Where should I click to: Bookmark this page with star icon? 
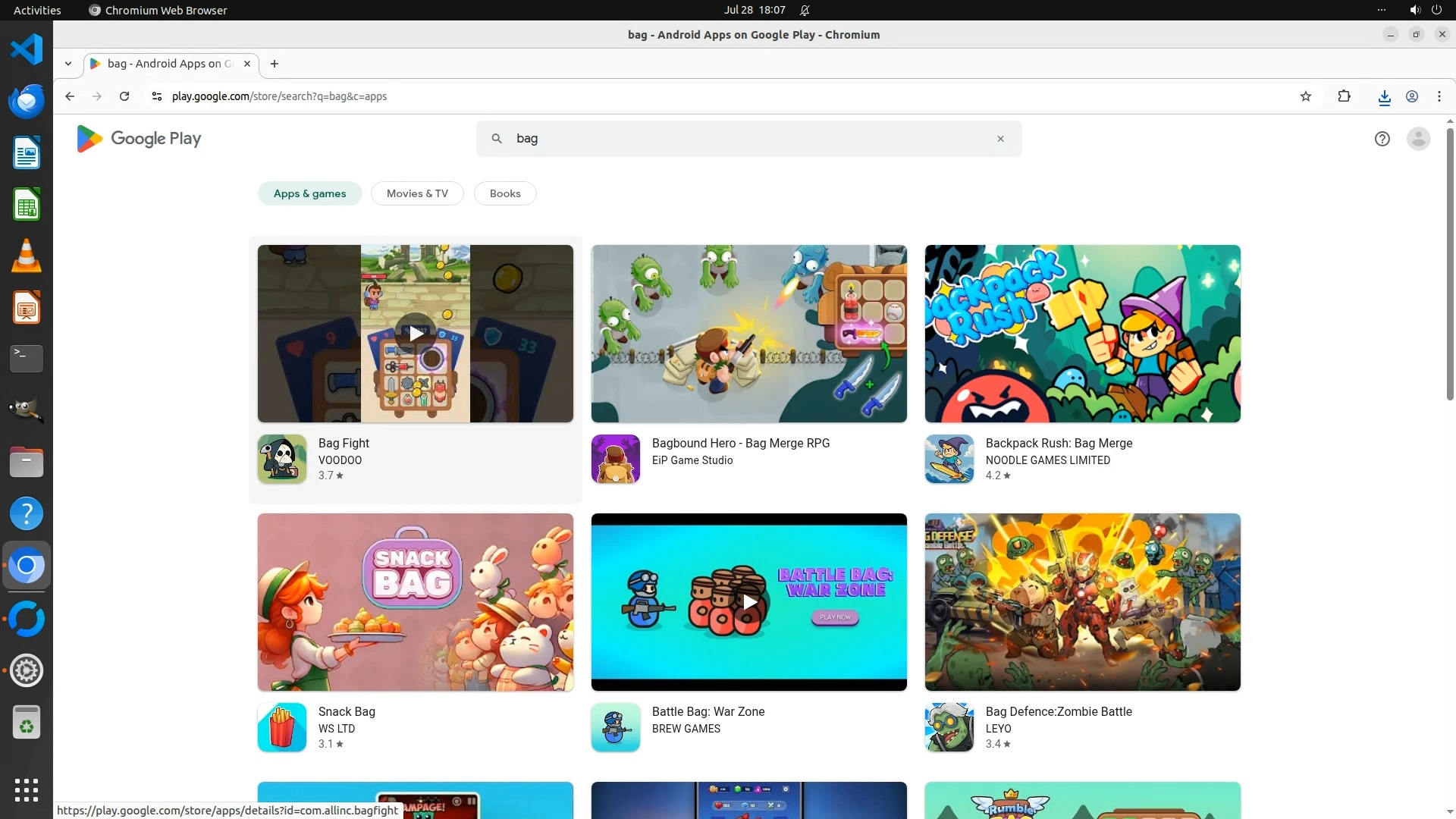1305,96
